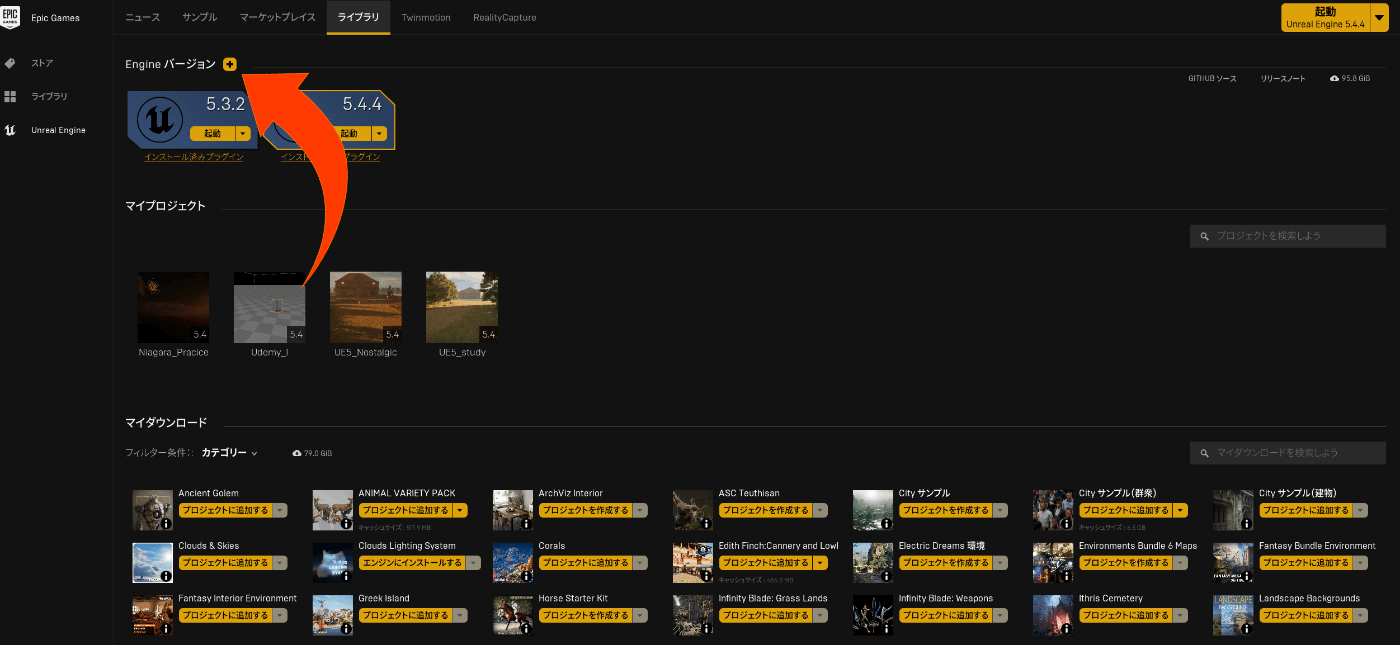Click the Unreal Engine logo in sidebar
1400x645 pixels.
pyautogui.click(x=10, y=130)
